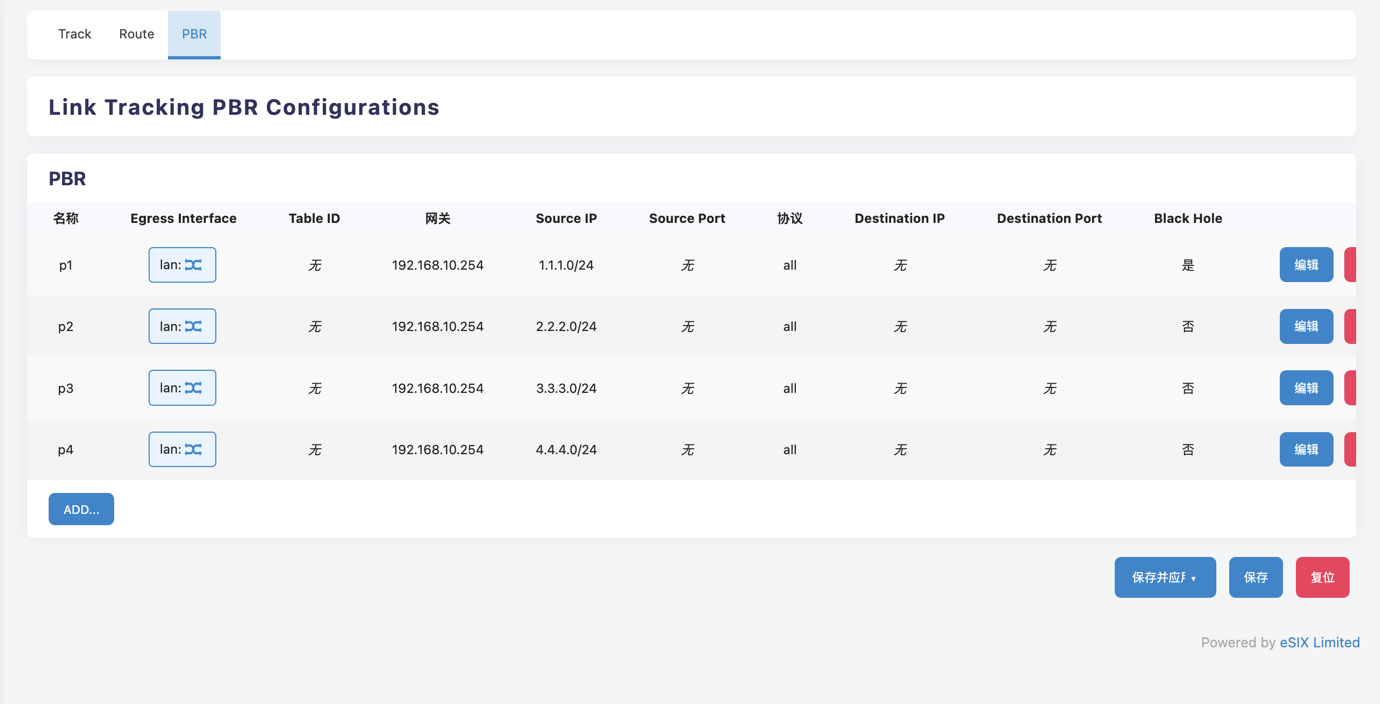This screenshot has height=704, width=1380.
Task: Click the lan interface icon for p3
Action: 193,388
